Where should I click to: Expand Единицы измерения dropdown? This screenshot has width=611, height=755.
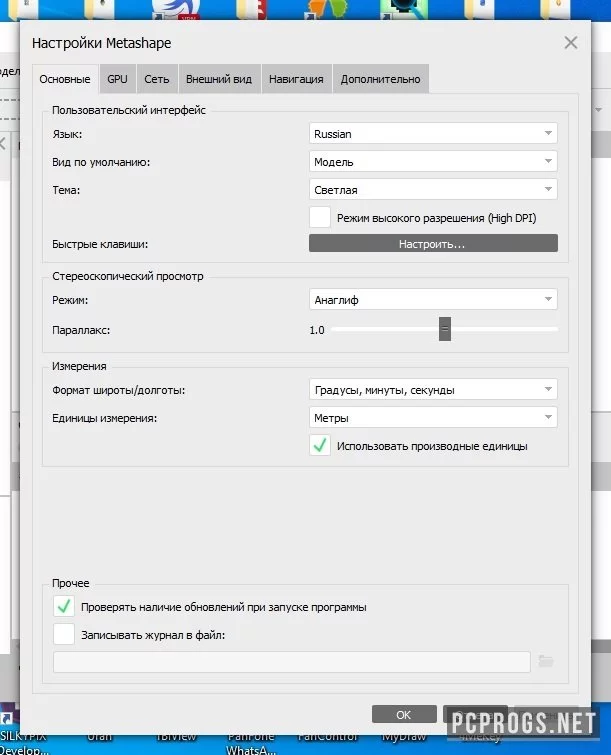433,417
